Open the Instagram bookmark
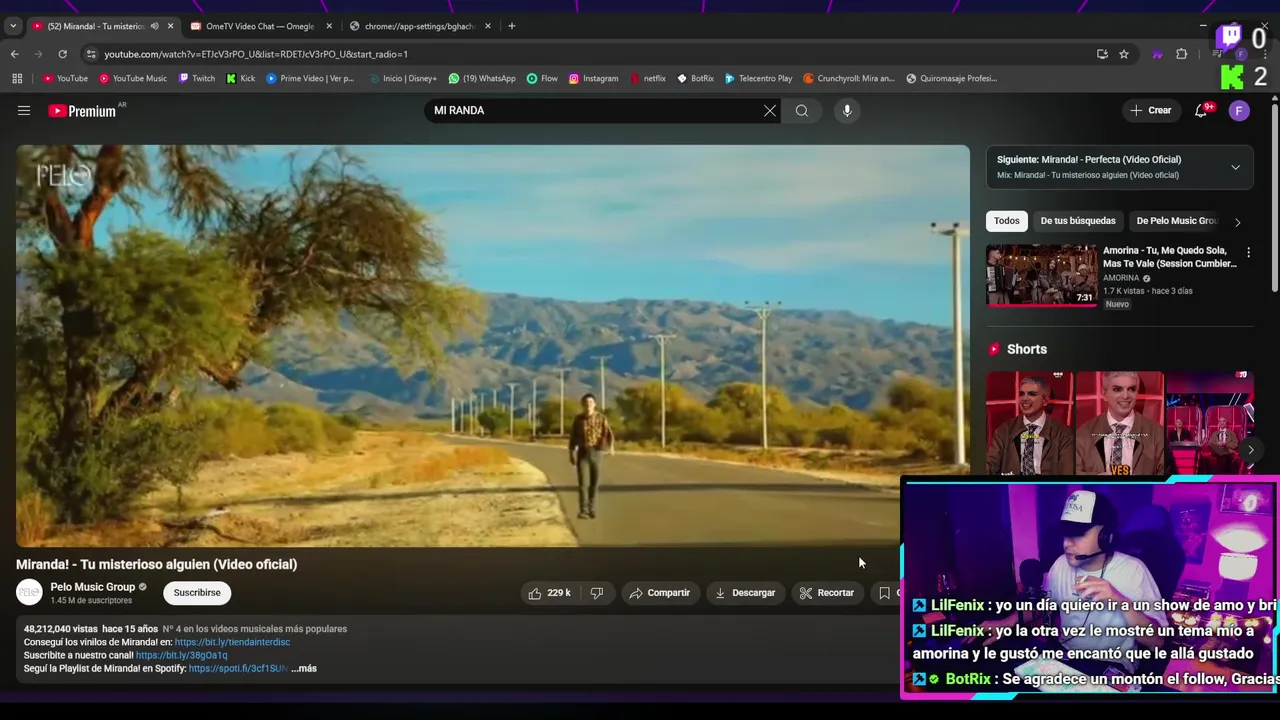This screenshot has width=1280, height=720. click(593, 78)
